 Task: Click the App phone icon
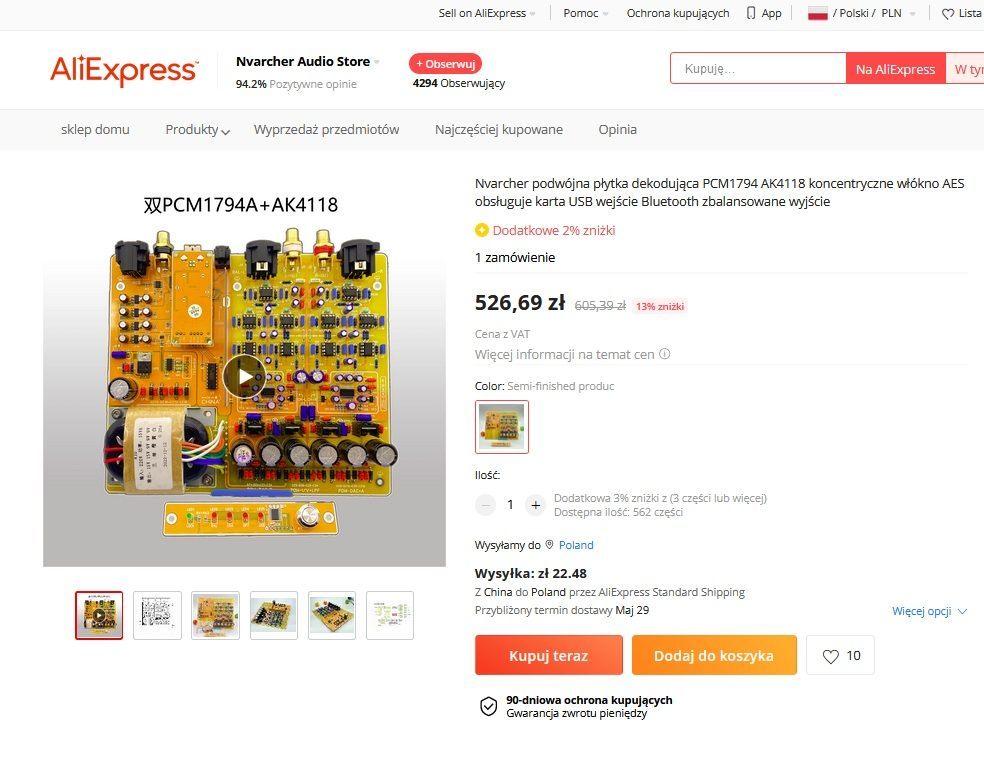point(751,13)
